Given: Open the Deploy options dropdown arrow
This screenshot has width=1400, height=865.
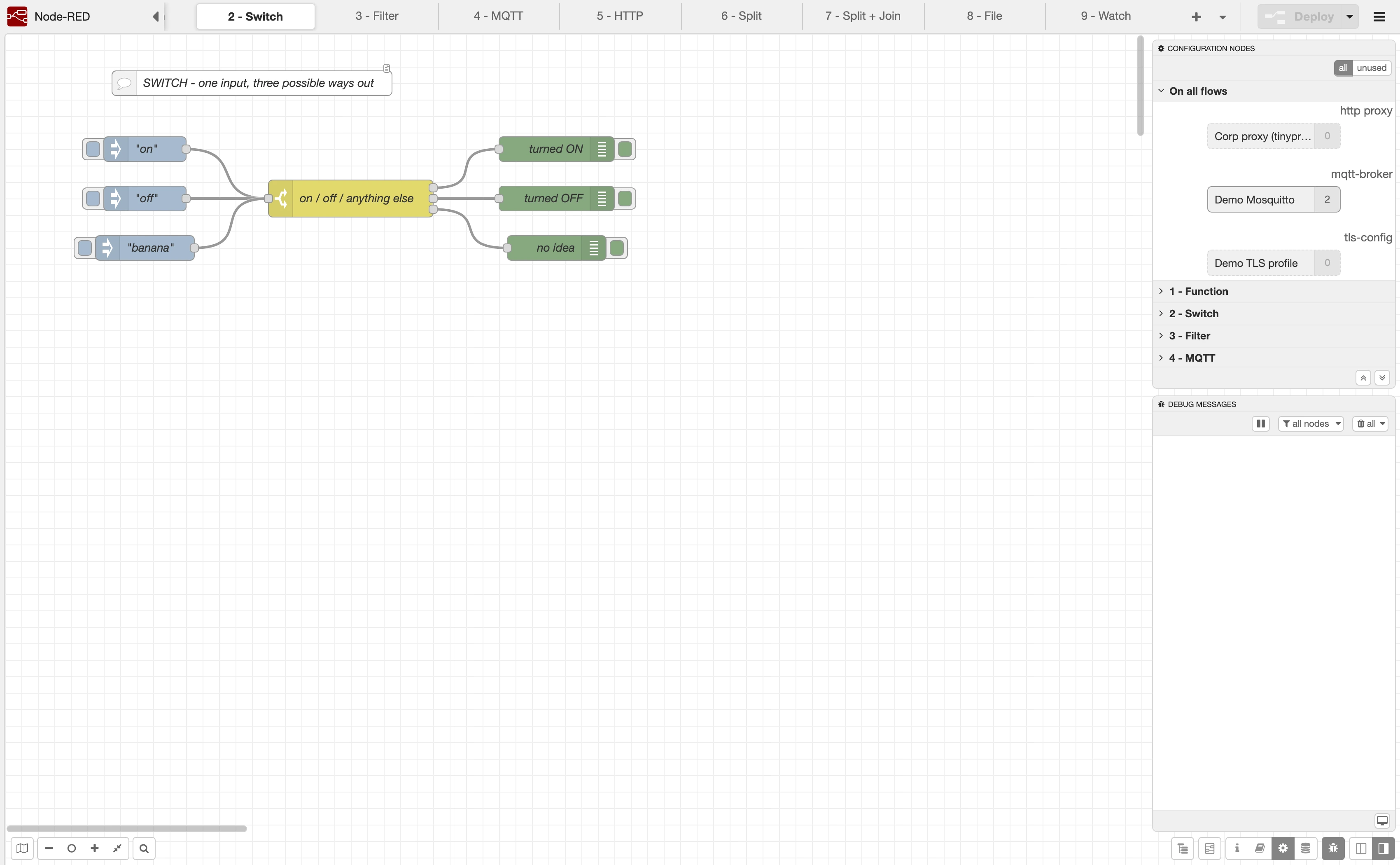Looking at the screenshot, I should (1350, 16).
